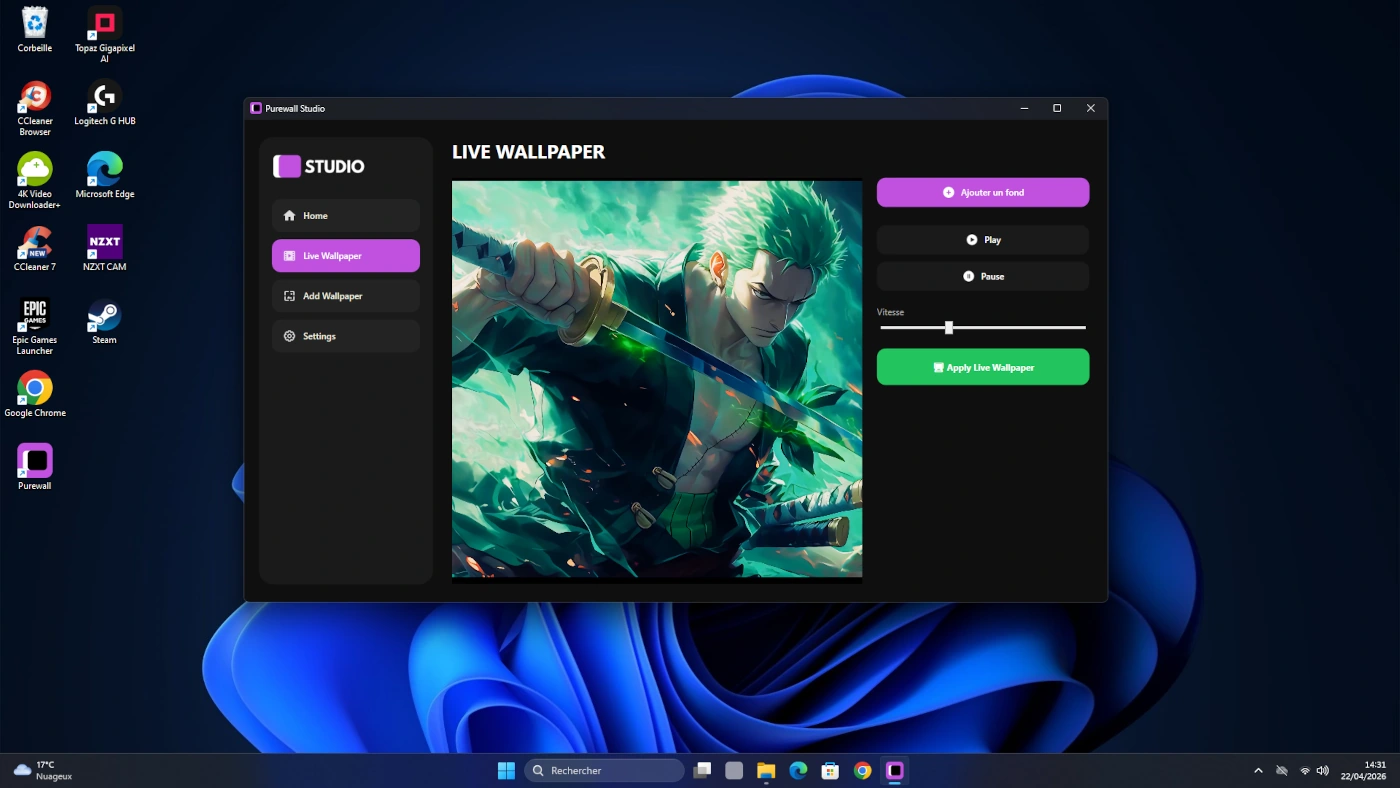Select Live Wallpaper sidebar item
The width and height of the screenshot is (1400, 788).
tap(345, 256)
